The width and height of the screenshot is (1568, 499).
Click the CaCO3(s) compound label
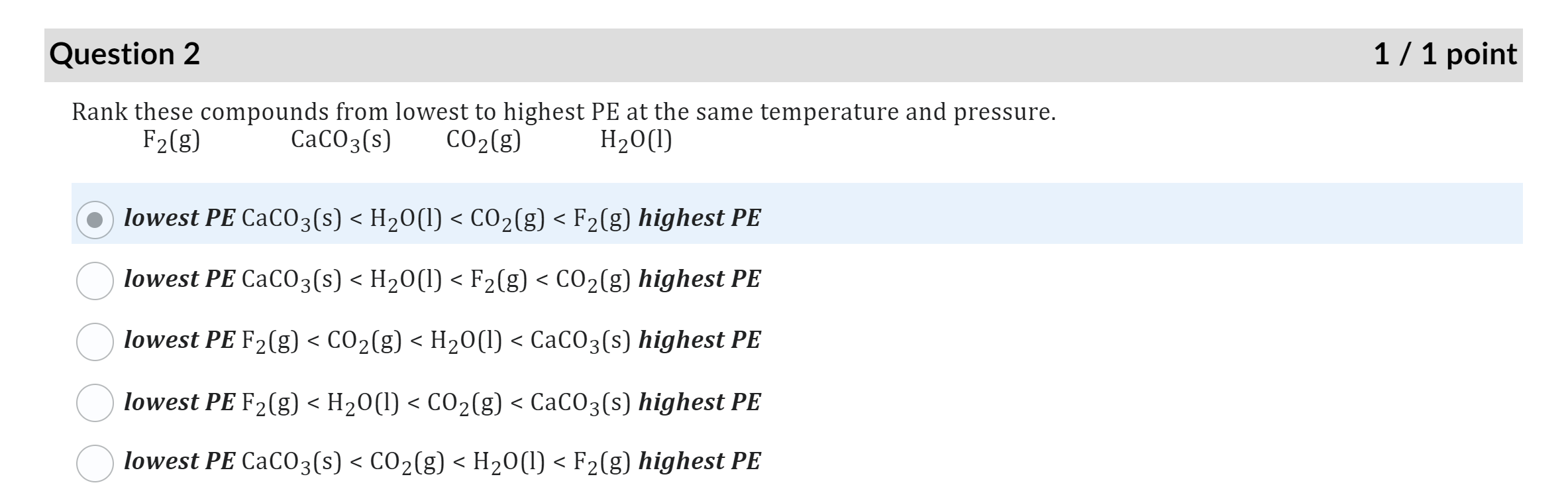coord(341,139)
